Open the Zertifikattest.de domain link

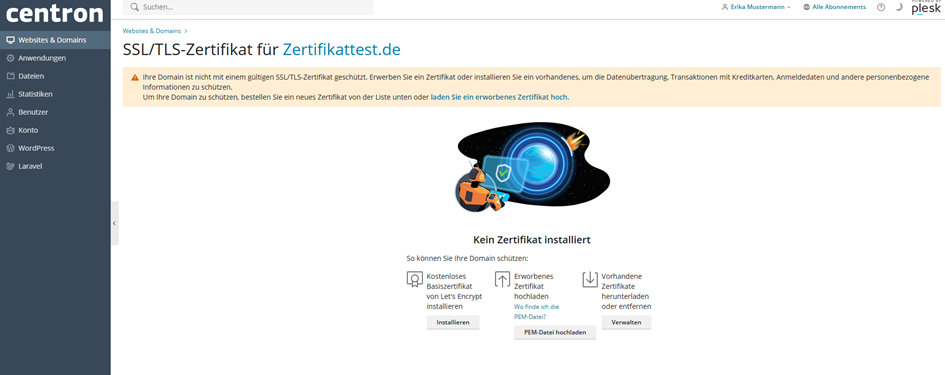(x=342, y=49)
